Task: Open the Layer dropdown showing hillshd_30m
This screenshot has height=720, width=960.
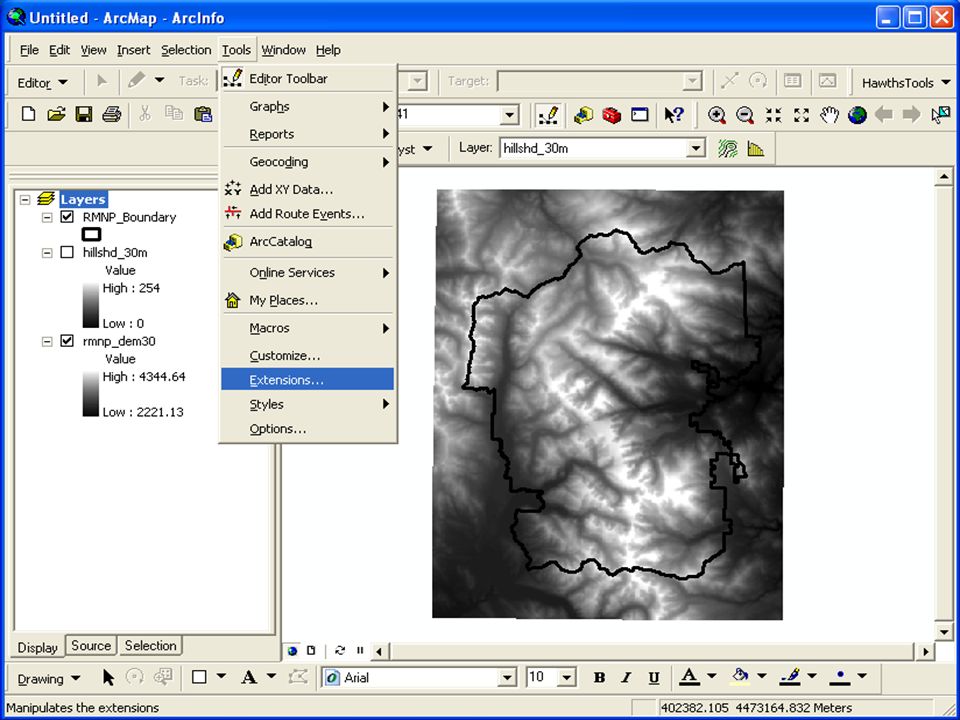Action: 695,148
